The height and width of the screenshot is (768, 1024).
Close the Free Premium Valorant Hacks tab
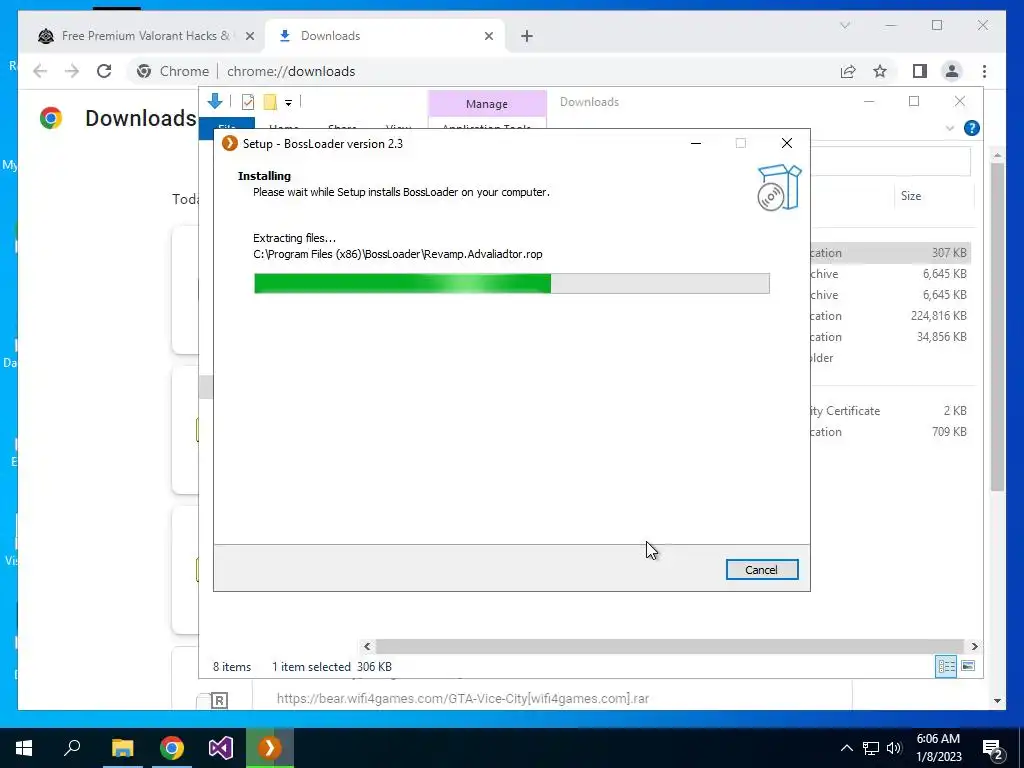(249, 37)
